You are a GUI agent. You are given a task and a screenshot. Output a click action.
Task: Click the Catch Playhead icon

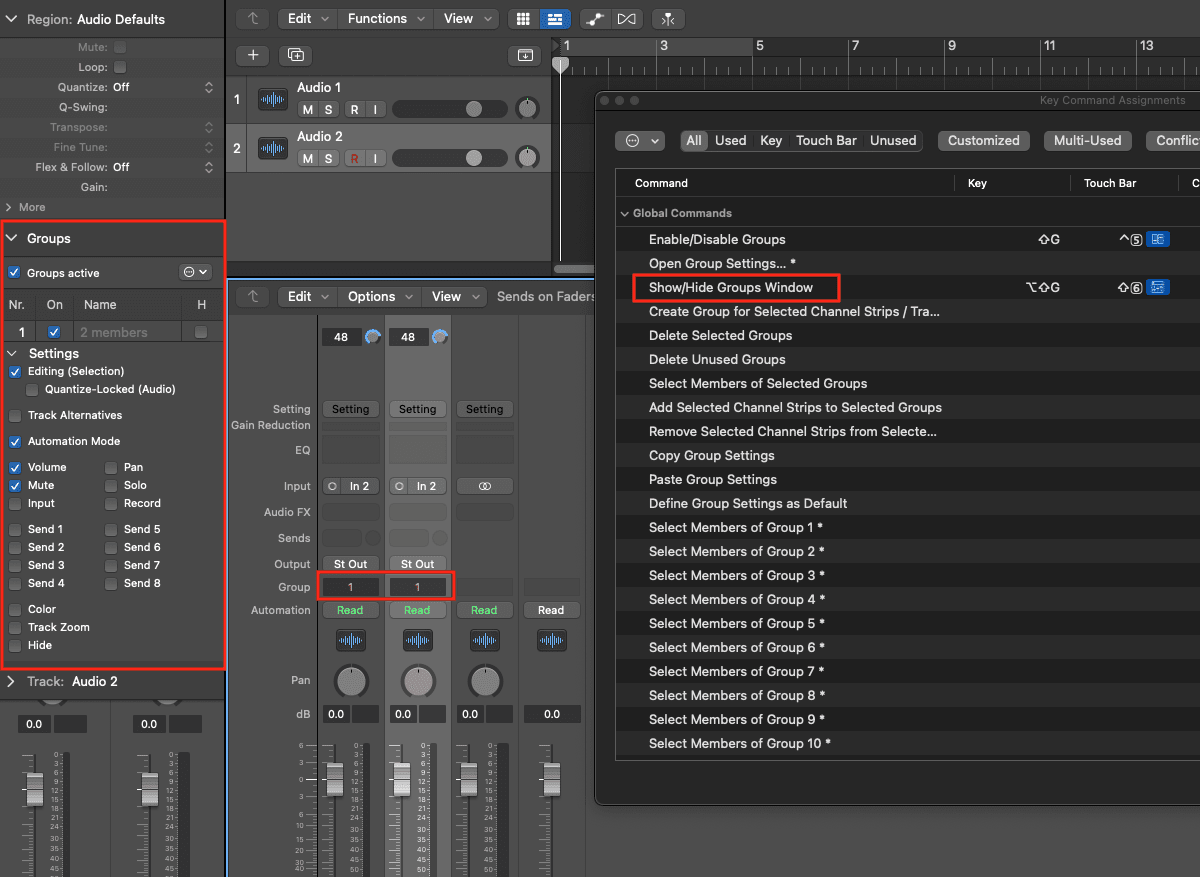coord(667,19)
